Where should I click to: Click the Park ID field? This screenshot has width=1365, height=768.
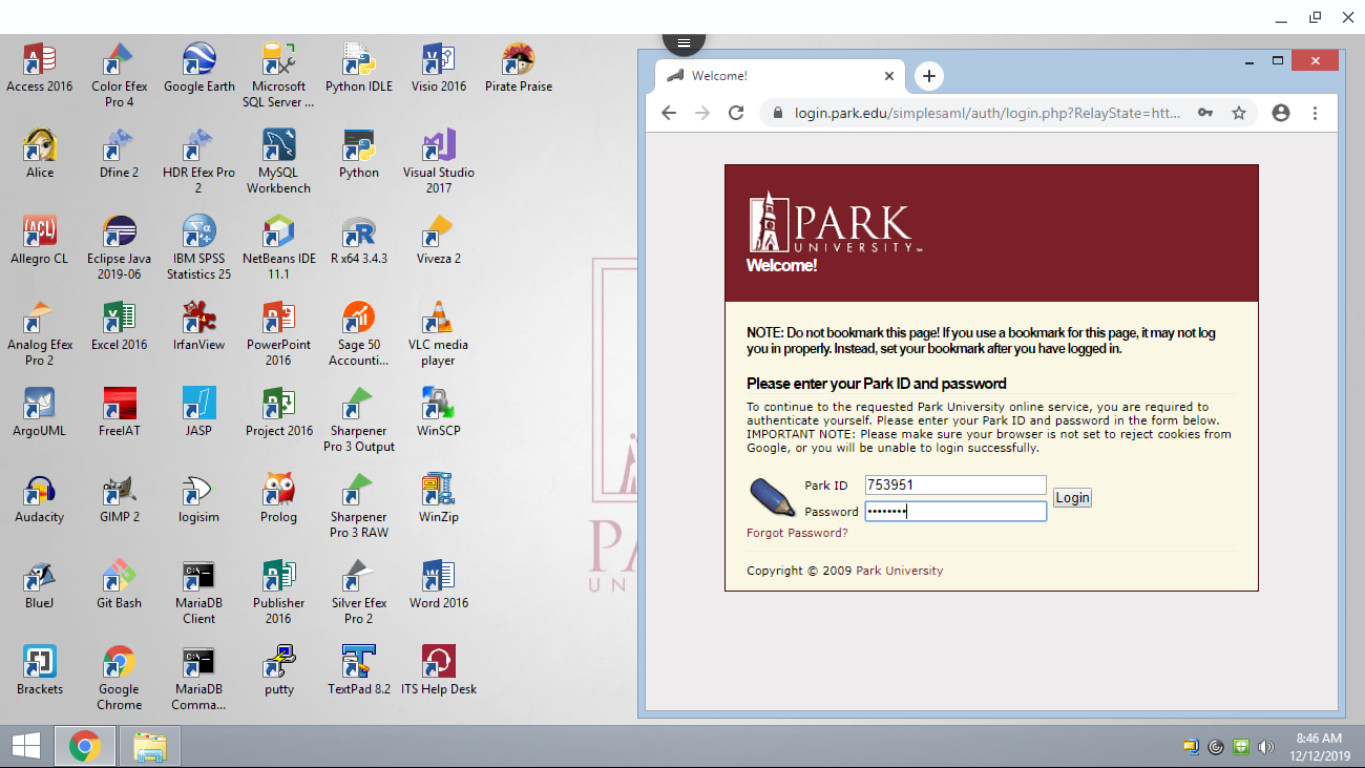pos(955,485)
